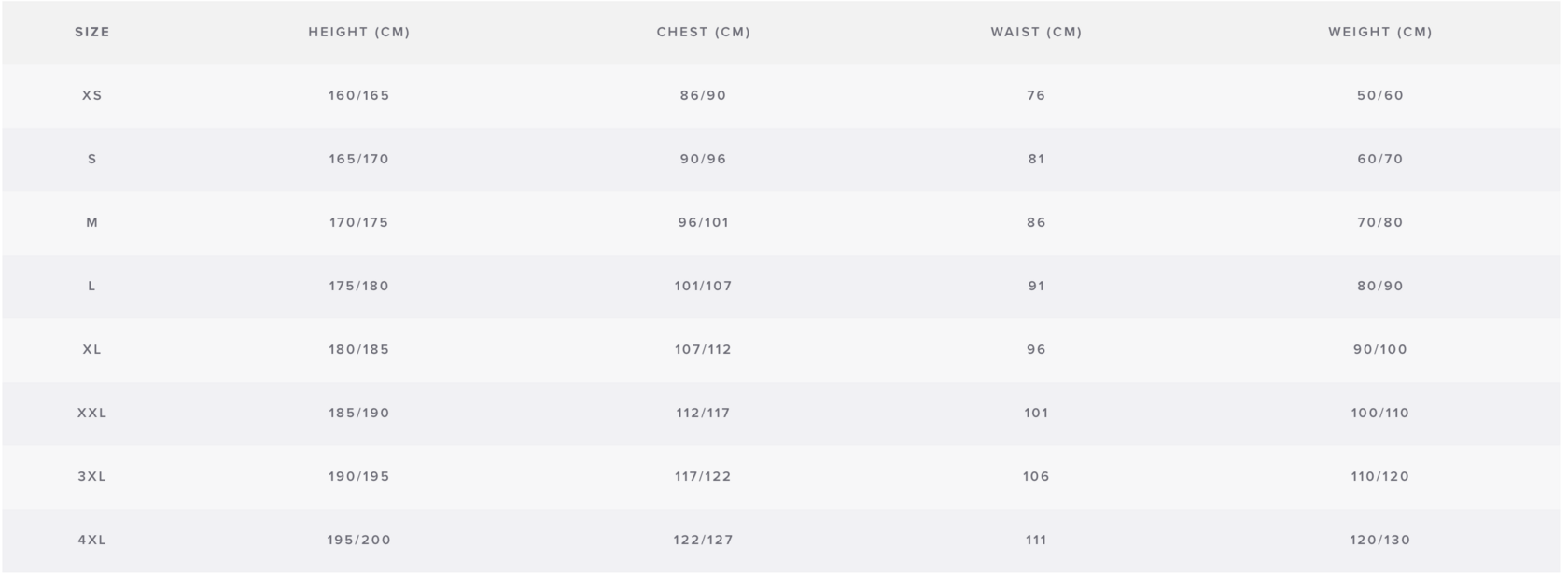Select the chest value 117/122

[704, 476]
